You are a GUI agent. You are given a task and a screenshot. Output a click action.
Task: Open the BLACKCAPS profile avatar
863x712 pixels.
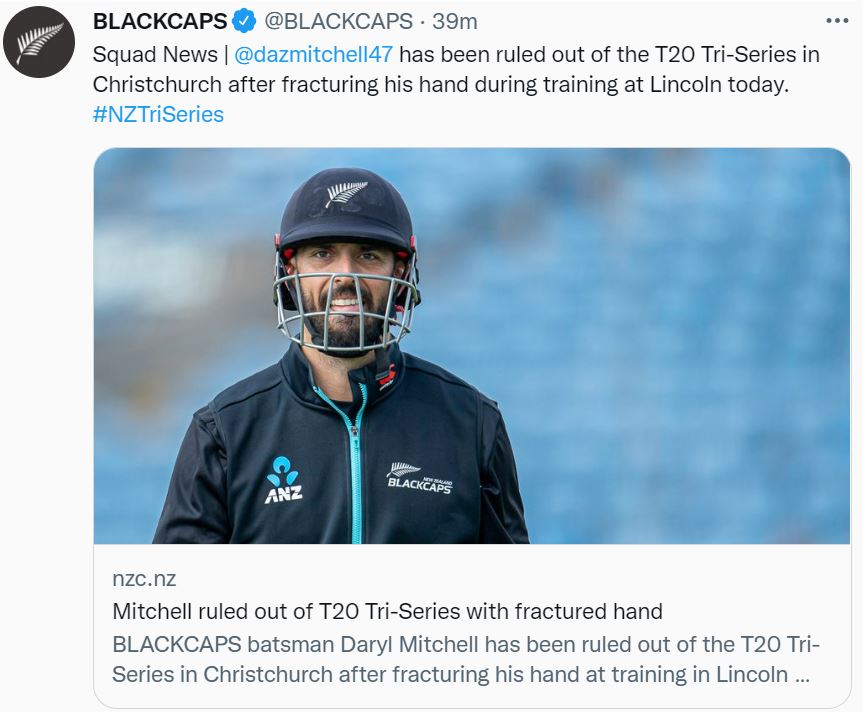39,42
